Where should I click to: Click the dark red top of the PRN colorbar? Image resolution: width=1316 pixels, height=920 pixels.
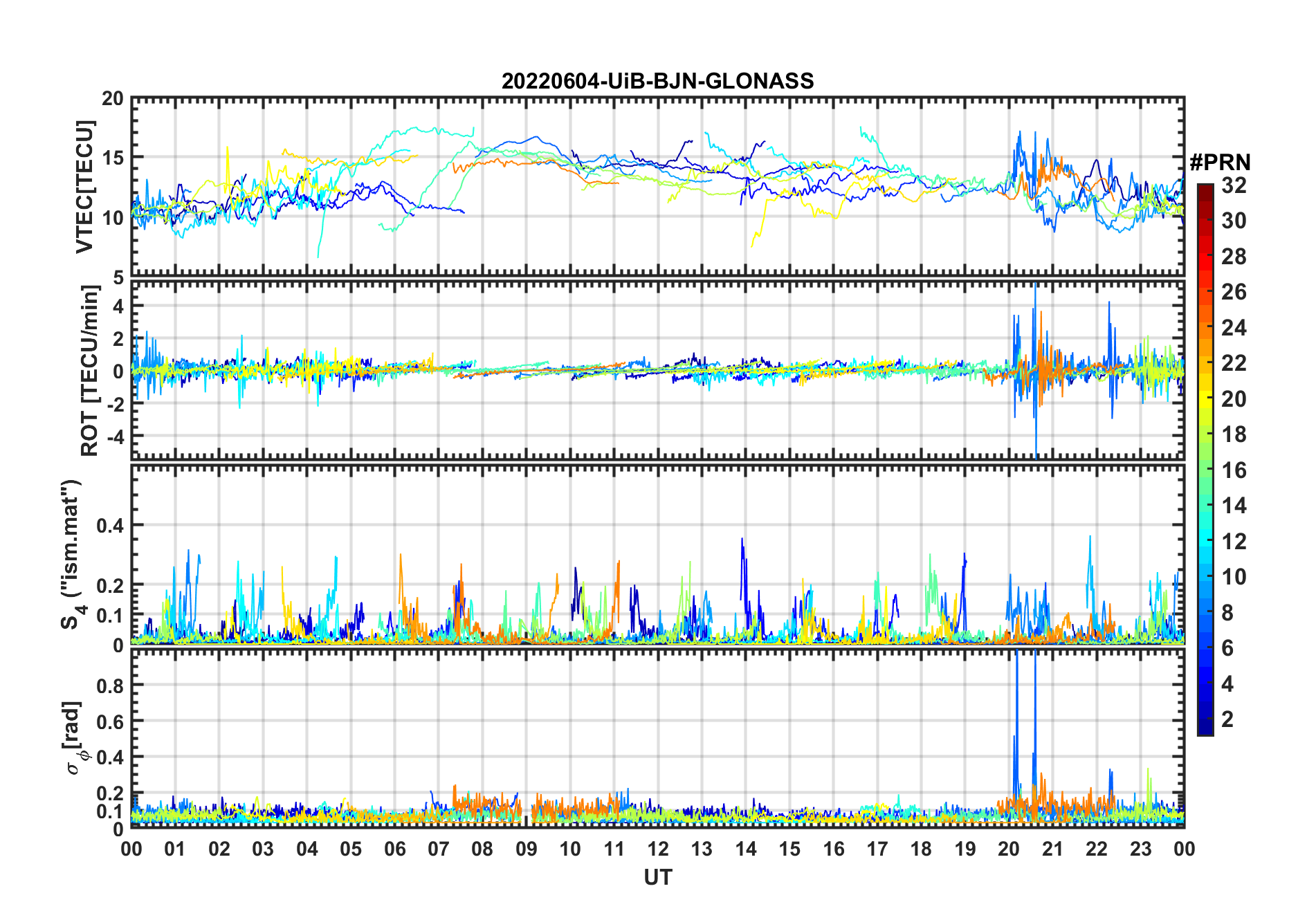[1205, 190]
